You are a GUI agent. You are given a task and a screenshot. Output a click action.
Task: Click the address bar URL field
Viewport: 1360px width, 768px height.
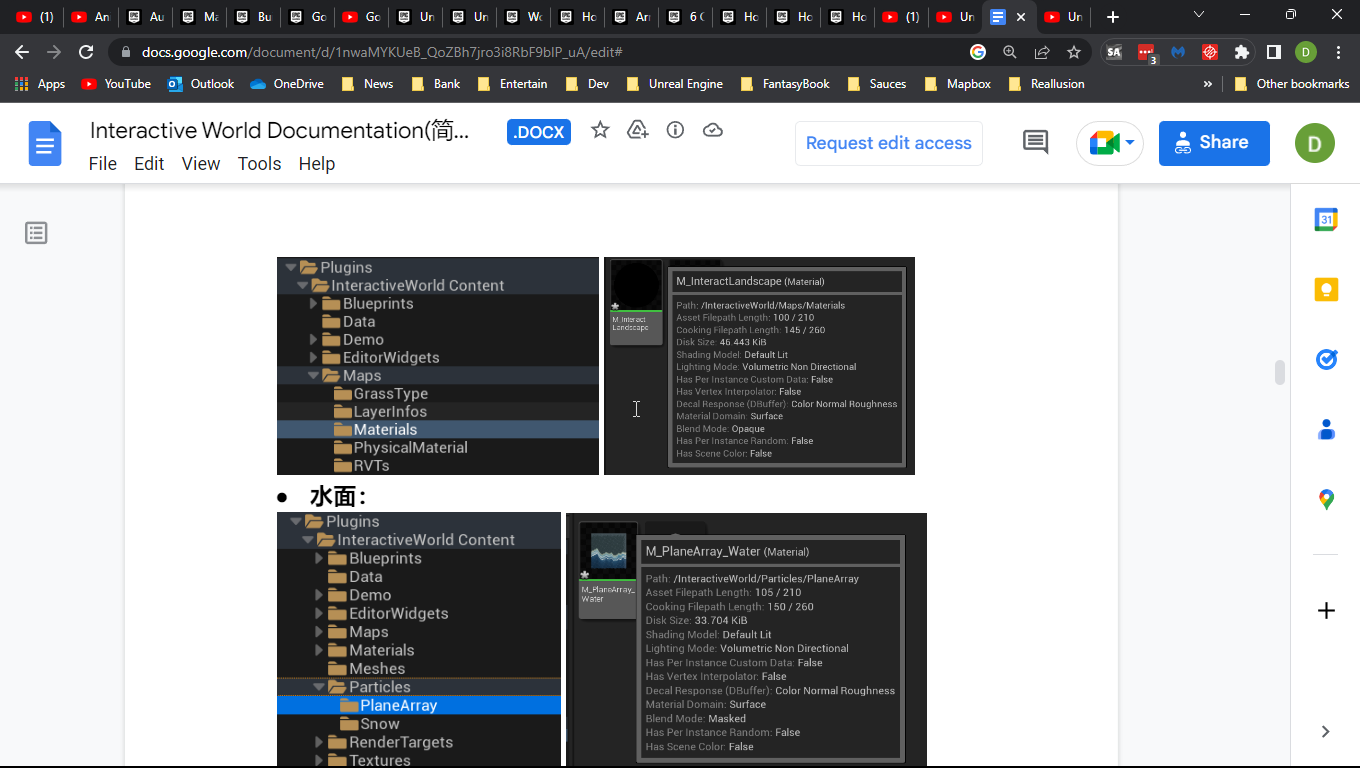point(540,52)
